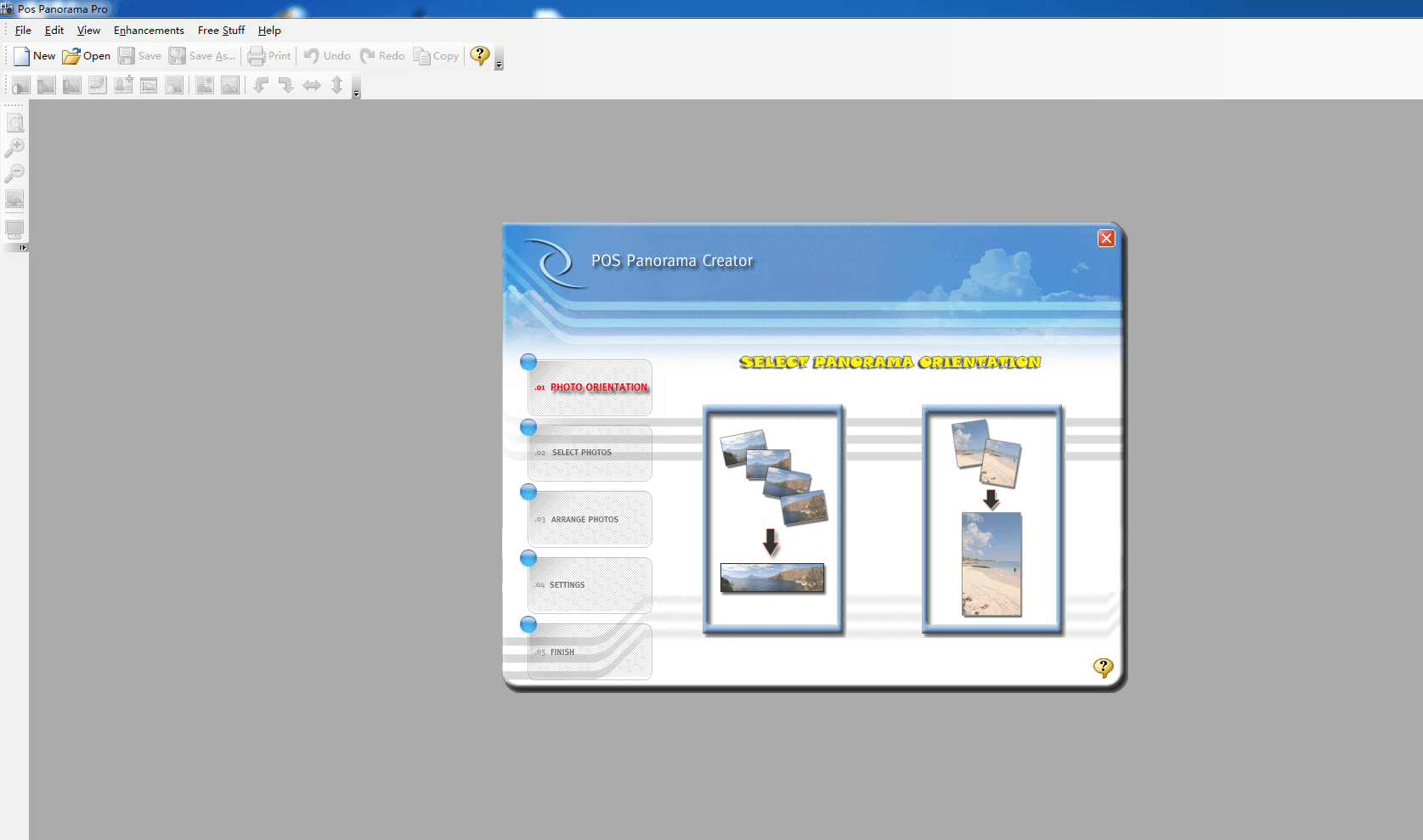Choose the vertical panorama orientation
Screen dimensions: 1423x840
point(991,519)
